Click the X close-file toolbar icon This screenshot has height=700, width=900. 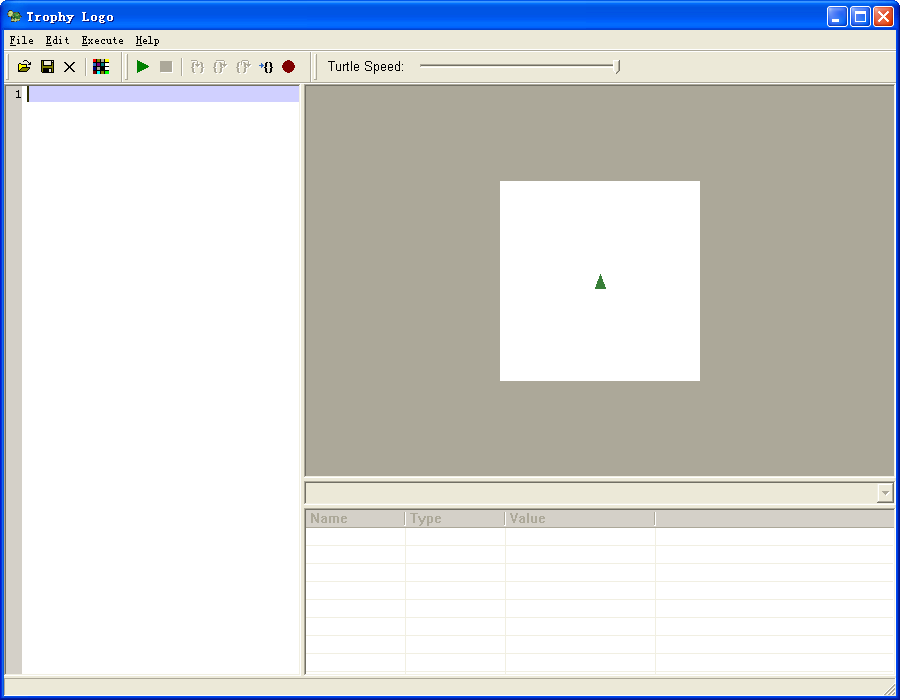(x=69, y=67)
